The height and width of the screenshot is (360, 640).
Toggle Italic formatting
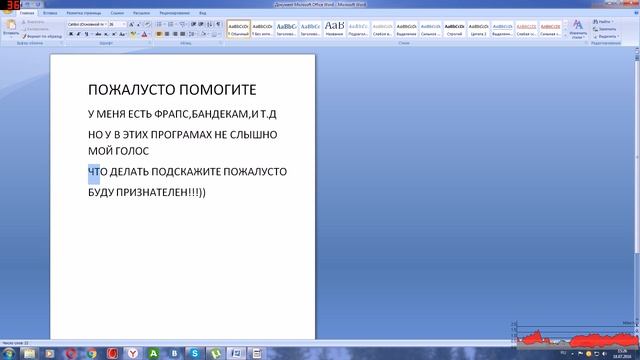(x=78, y=34)
